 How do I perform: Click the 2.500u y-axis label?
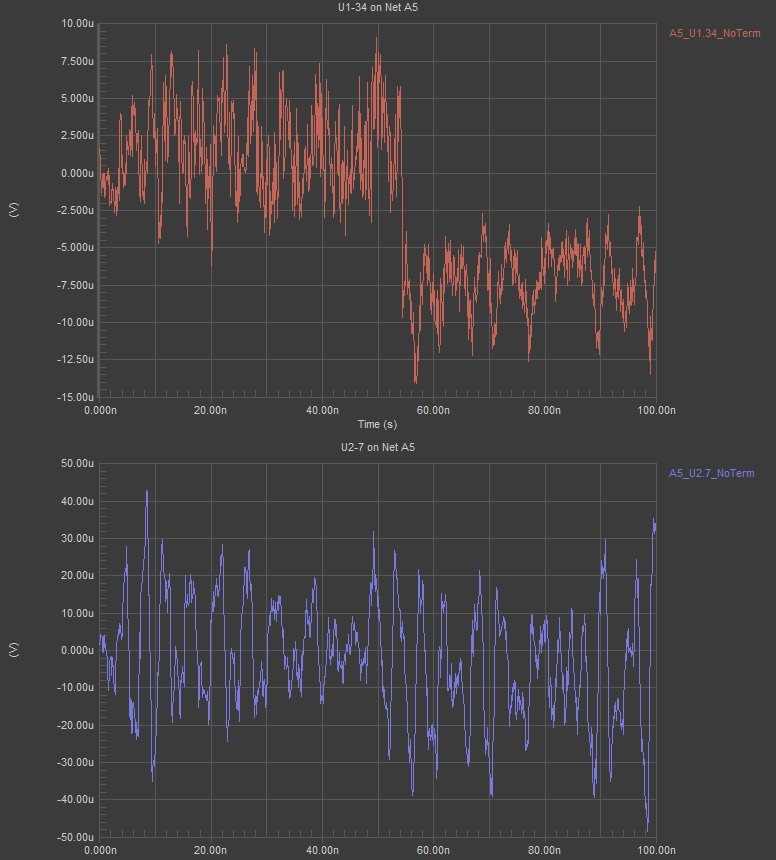(x=77, y=135)
